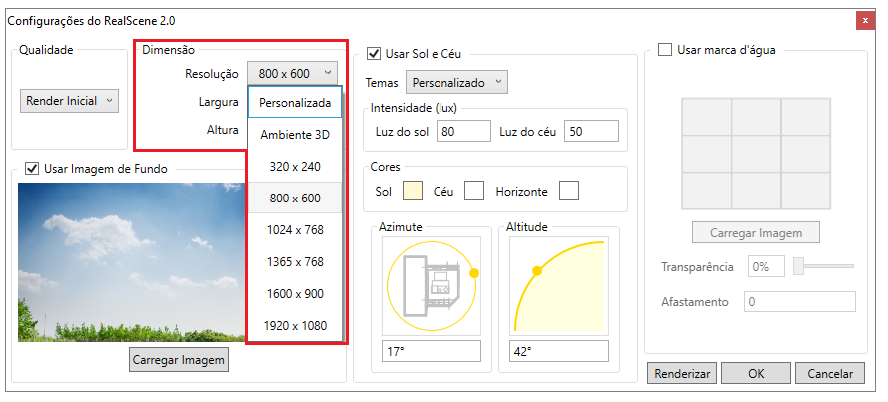Confirm with the OK button
Screen dimensions: 888x402
click(756, 374)
